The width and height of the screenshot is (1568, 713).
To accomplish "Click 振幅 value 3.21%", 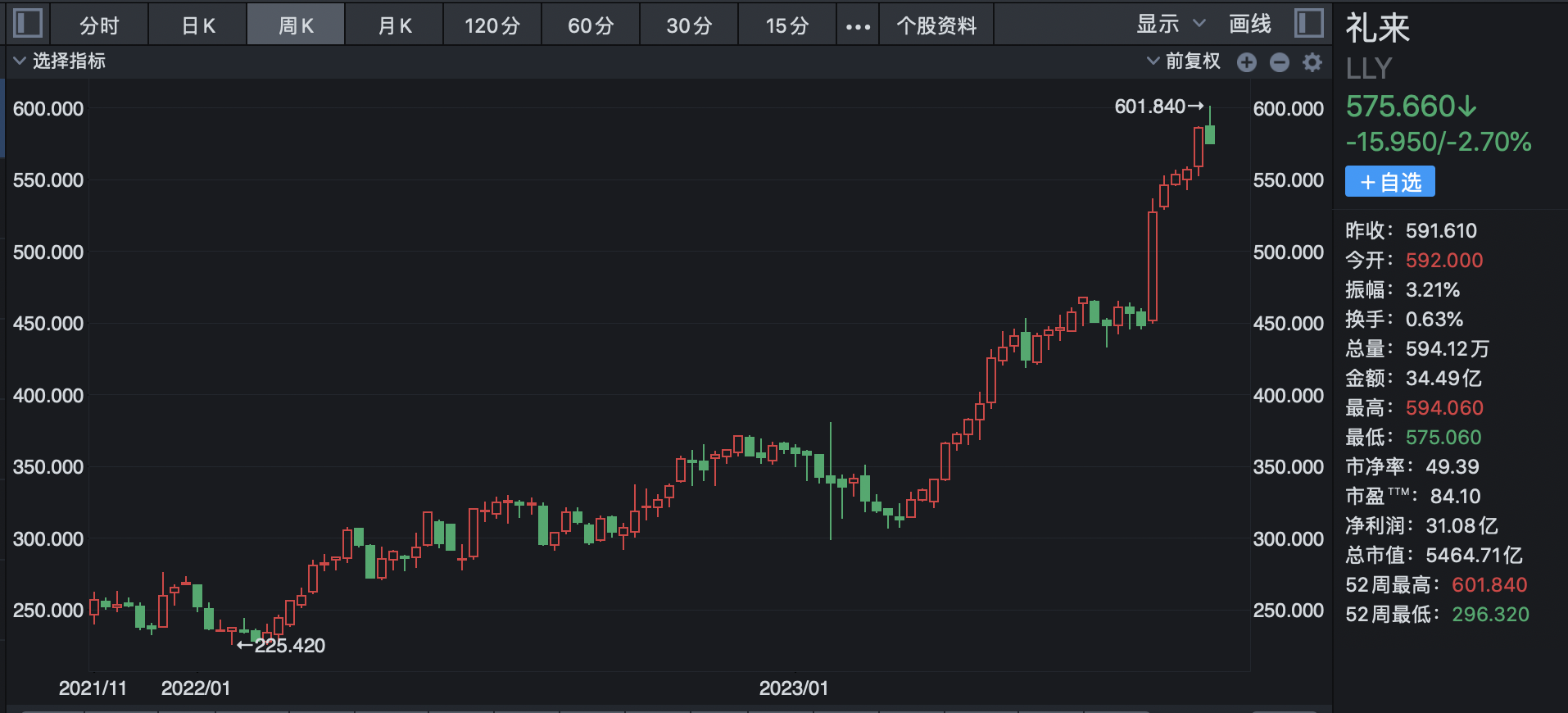I will pyautogui.click(x=1433, y=289).
